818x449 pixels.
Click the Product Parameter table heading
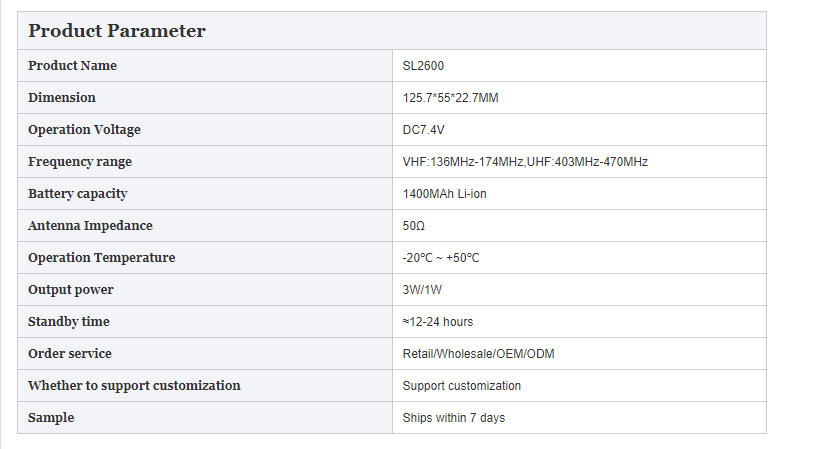(x=117, y=31)
